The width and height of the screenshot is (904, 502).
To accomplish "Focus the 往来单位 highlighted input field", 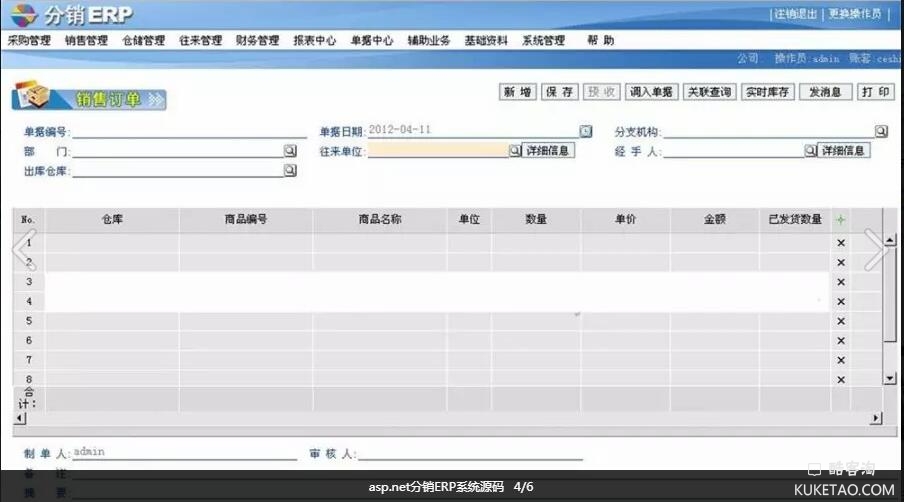I will (438, 150).
